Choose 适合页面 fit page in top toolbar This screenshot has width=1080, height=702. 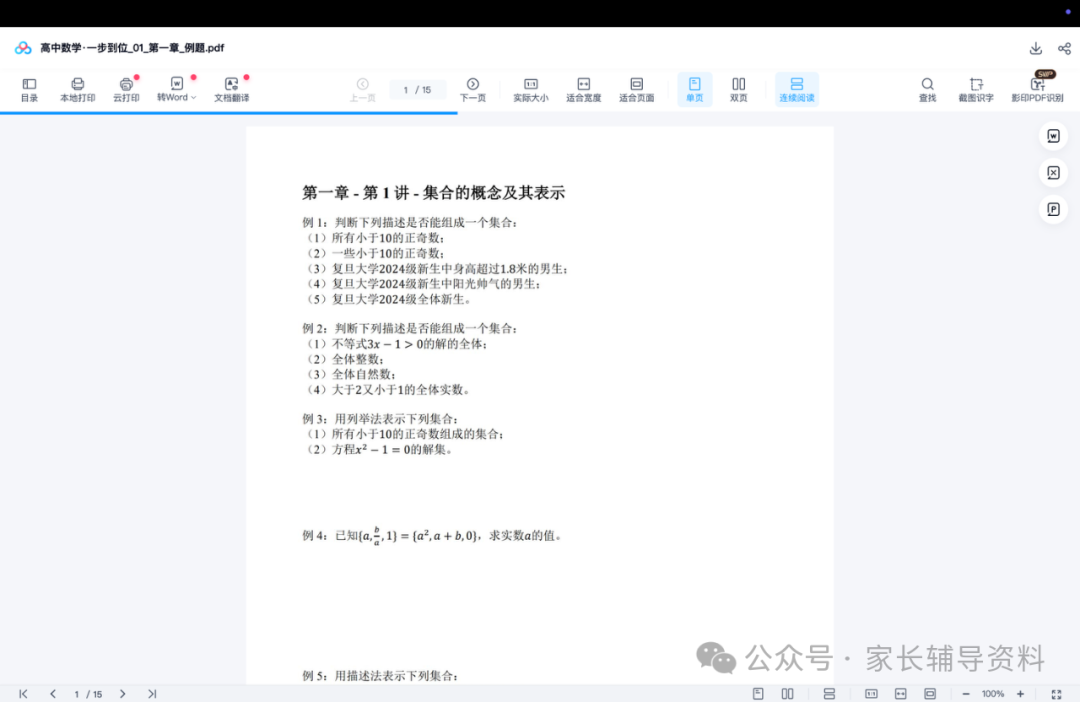click(x=636, y=90)
